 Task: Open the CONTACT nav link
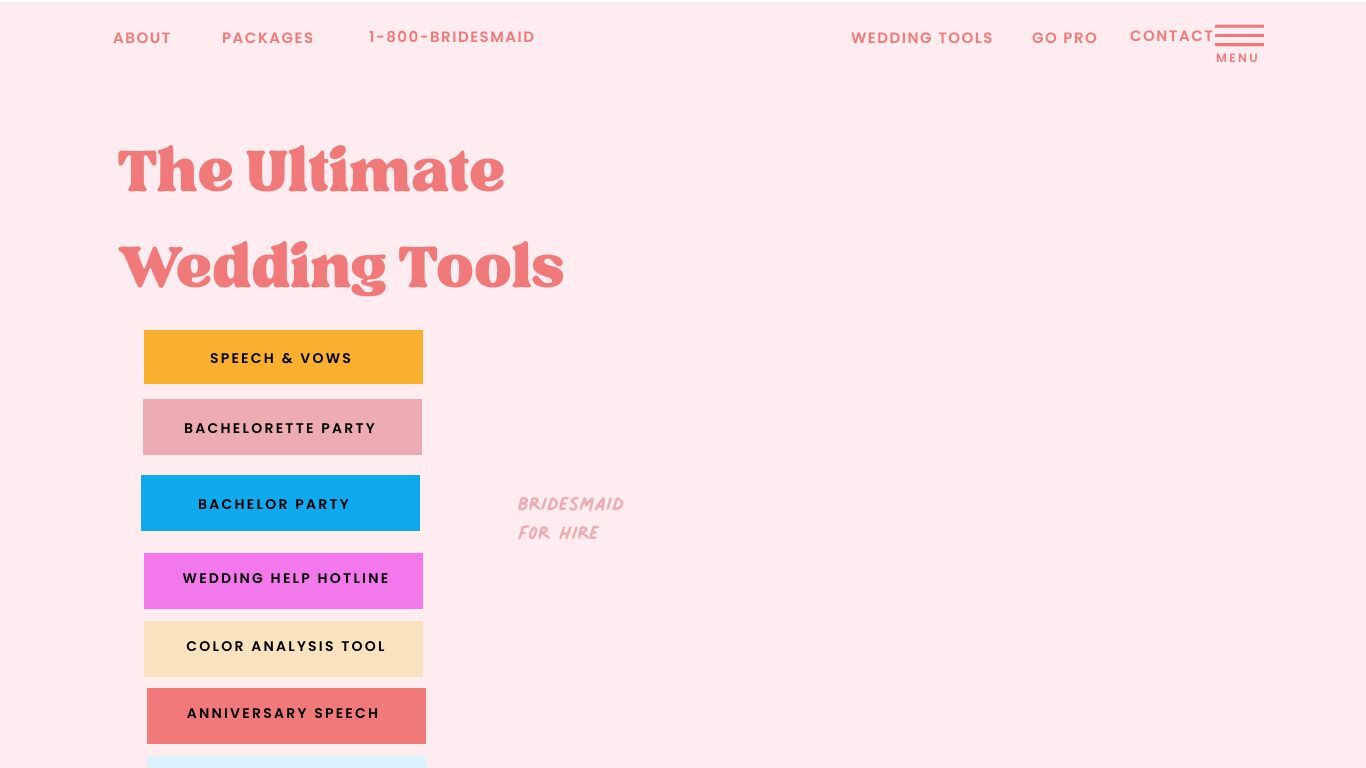1171,36
